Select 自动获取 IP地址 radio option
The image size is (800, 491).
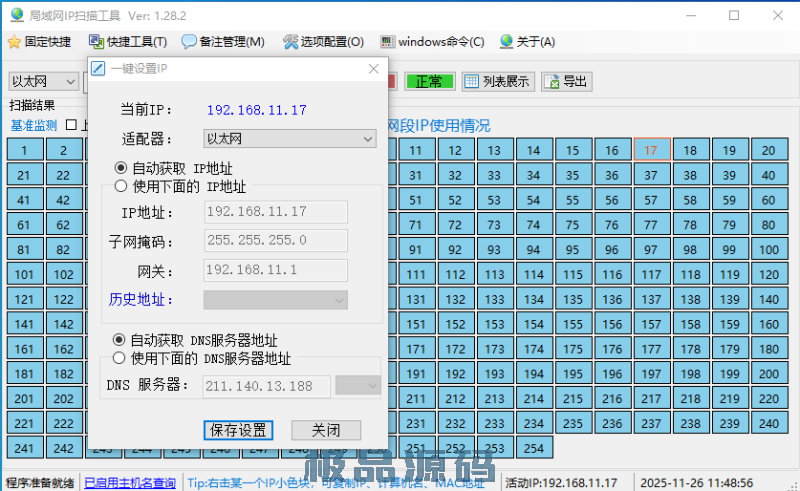[x=122, y=168]
